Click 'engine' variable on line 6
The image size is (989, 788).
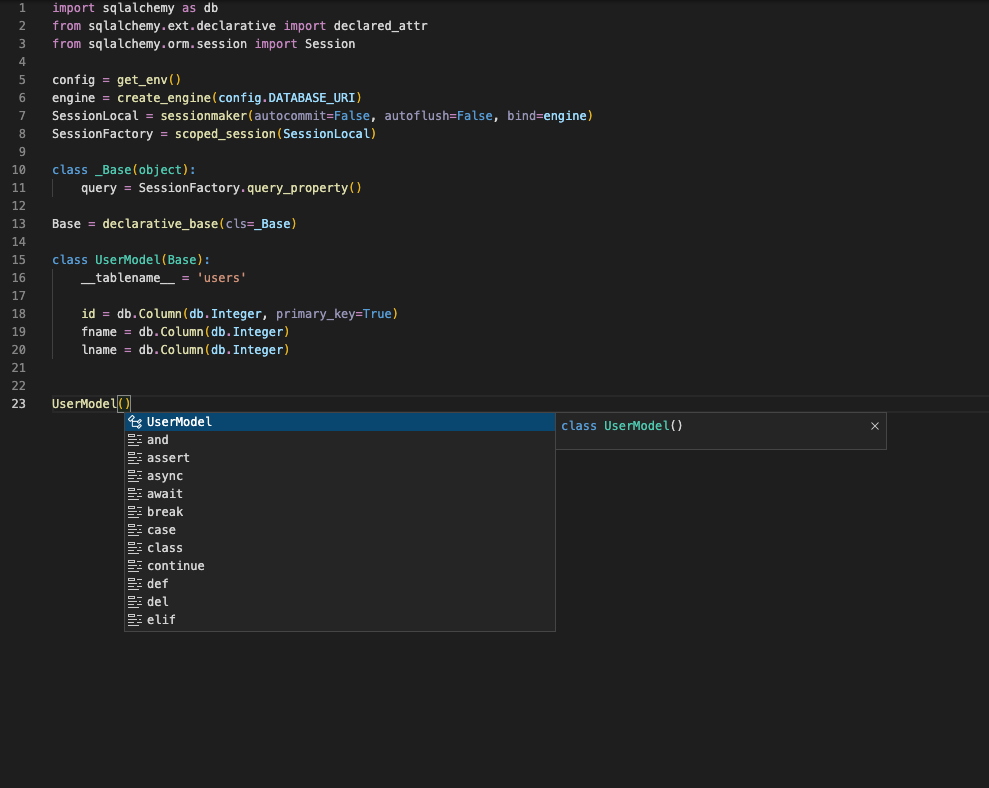(x=74, y=98)
